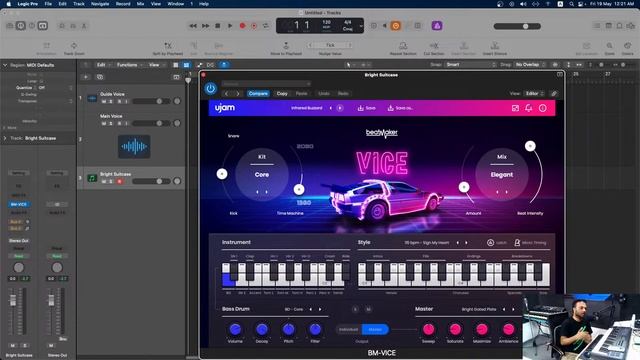Click the Compare button in plugin header
Image resolution: width=640 pixels, height=360 pixels.
[x=258, y=93]
